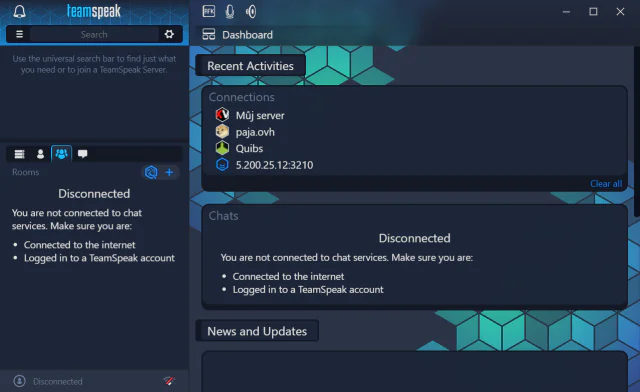
Task: Mute the microphone
Action: [230, 11]
